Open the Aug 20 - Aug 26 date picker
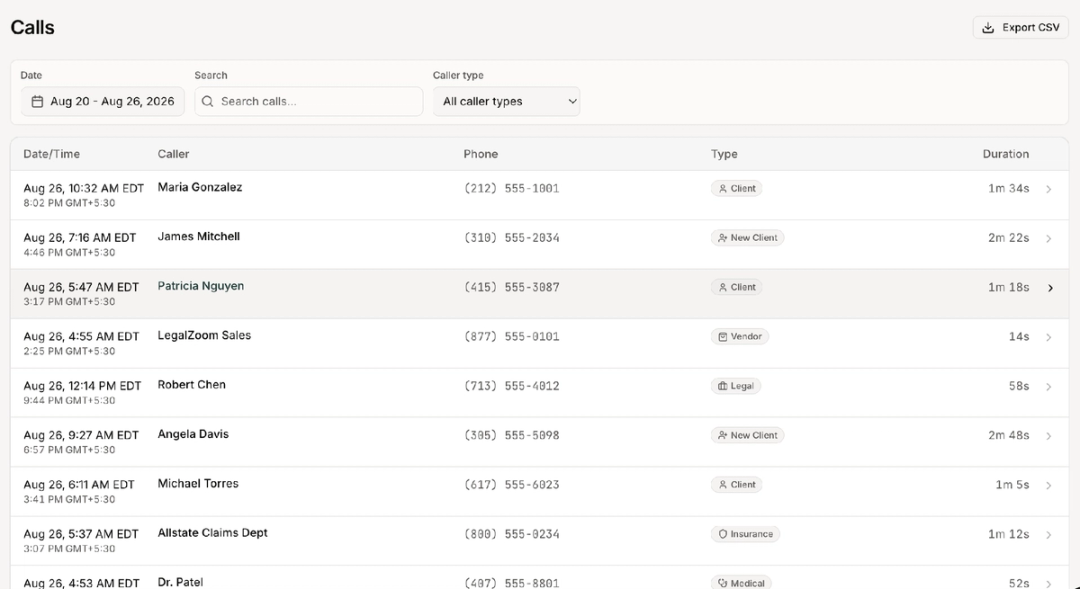 pyautogui.click(x=103, y=101)
